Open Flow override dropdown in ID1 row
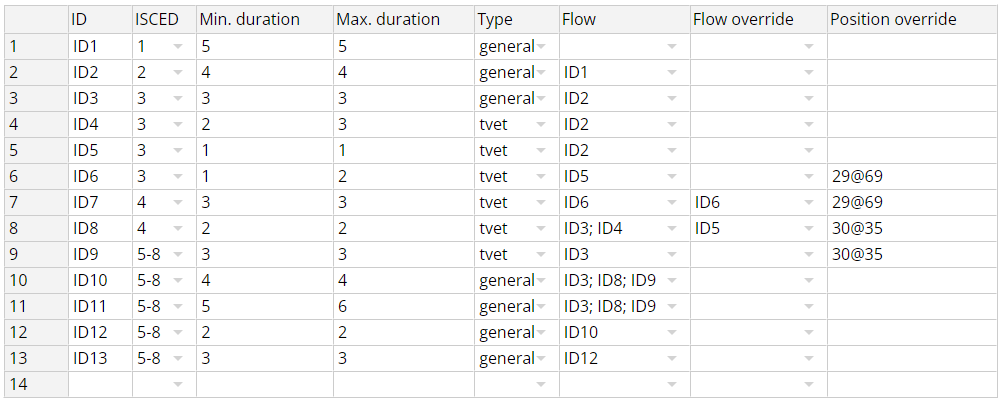This screenshot has height=402, width=1003. (809, 47)
